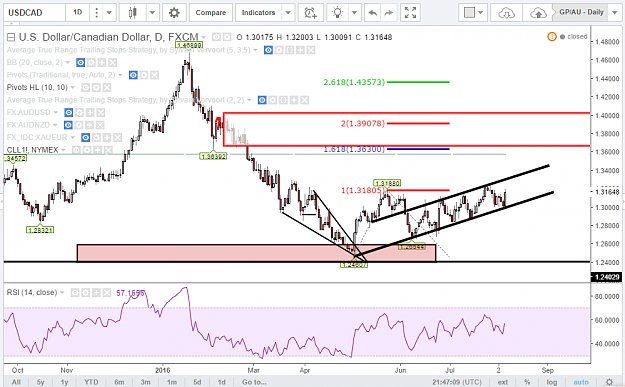The width and height of the screenshot is (625, 387).
Task: Collapse legend with minus box icon
Action: [x=11, y=37]
